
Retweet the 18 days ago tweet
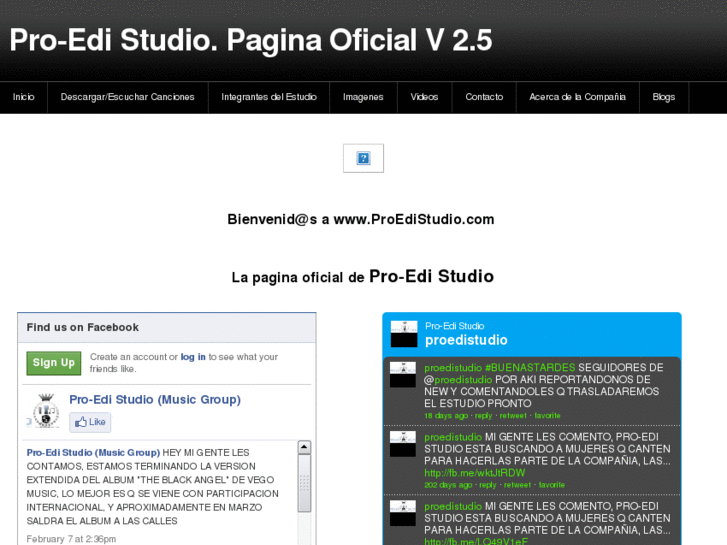pyautogui.click(x=513, y=416)
